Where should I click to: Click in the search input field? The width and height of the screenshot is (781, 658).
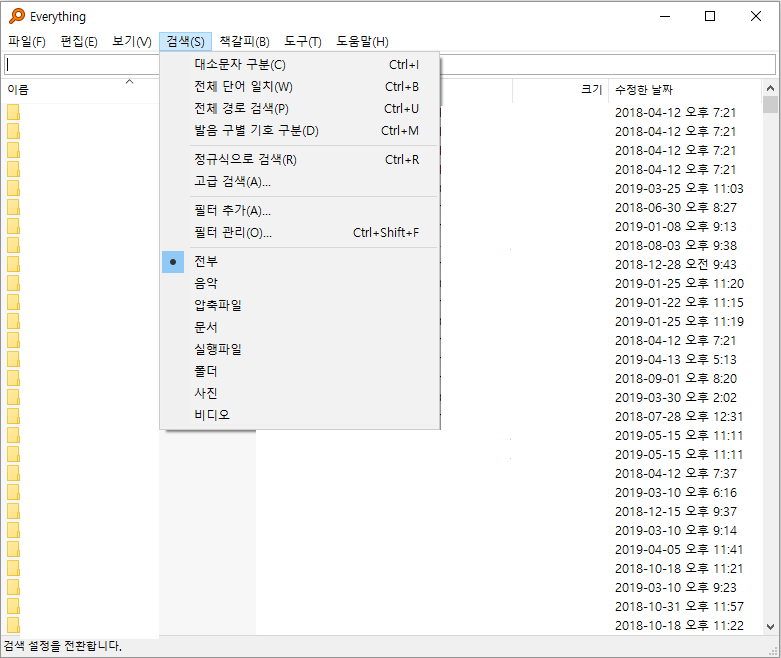click(390, 65)
